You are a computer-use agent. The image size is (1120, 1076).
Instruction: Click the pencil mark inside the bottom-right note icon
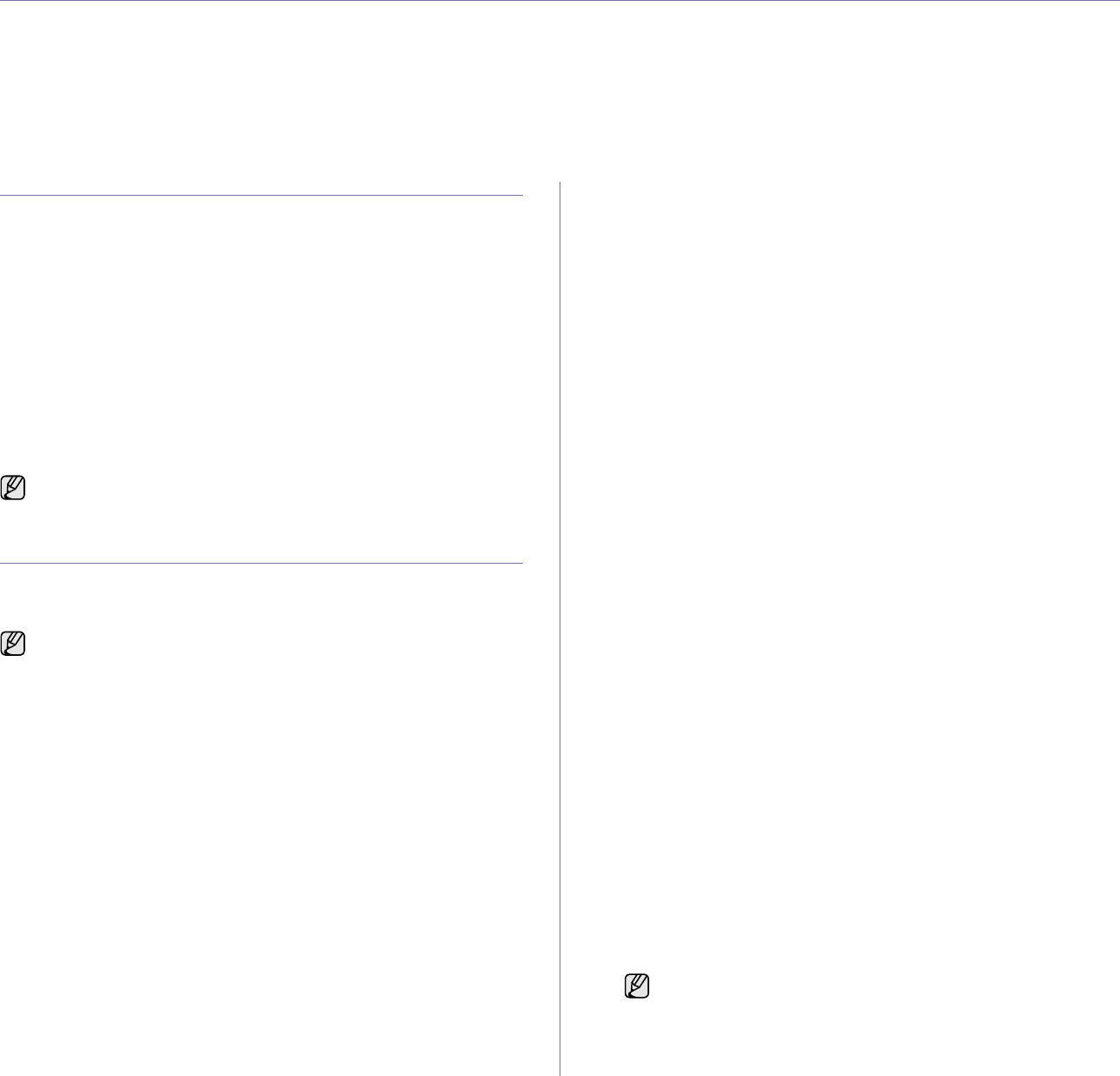637,986
